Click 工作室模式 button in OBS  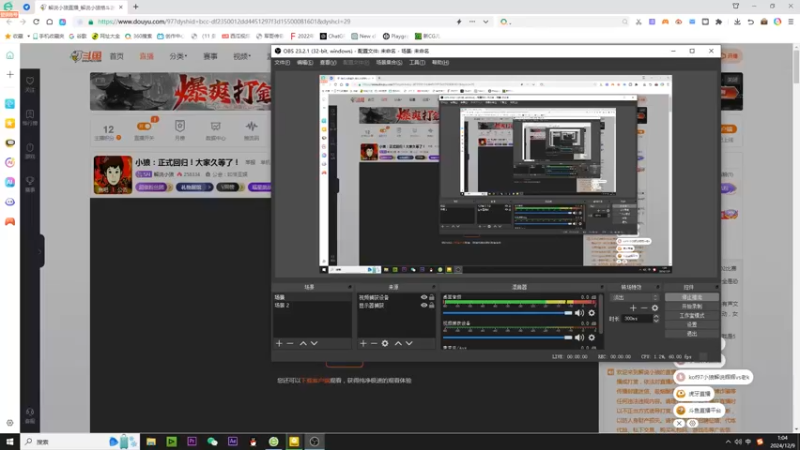click(x=692, y=315)
